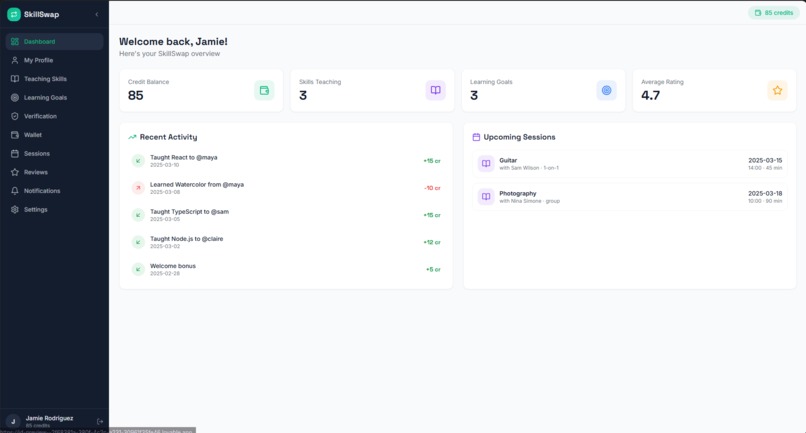Go to My Profile
Image resolution: width=806 pixels, height=433 pixels.
[54, 60]
